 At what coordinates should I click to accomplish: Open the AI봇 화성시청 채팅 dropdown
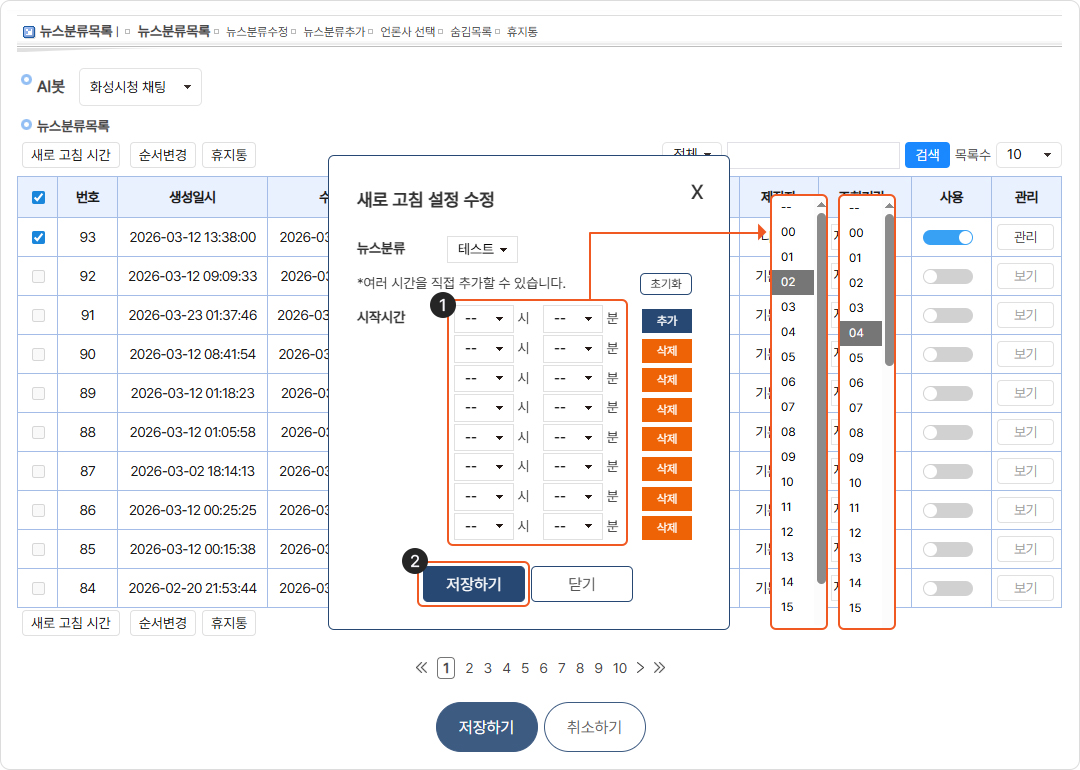click(140, 87)
